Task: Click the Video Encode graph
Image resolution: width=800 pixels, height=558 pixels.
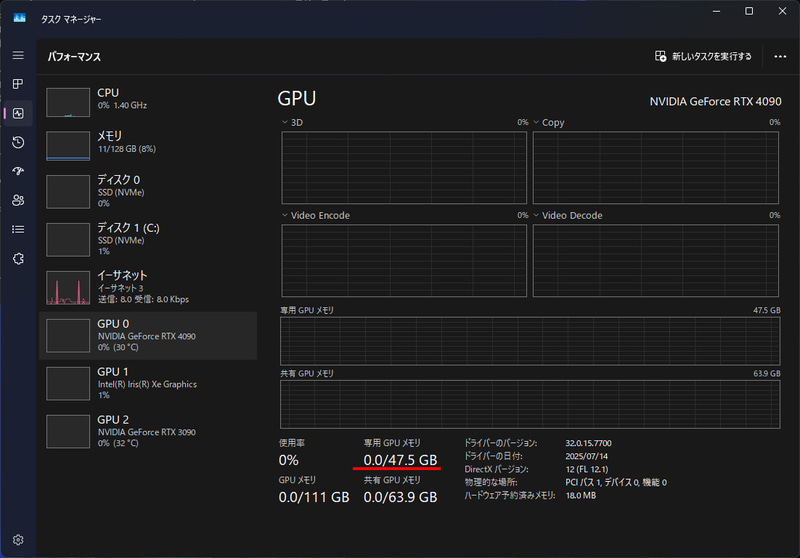Action: (x=404, y=261)
